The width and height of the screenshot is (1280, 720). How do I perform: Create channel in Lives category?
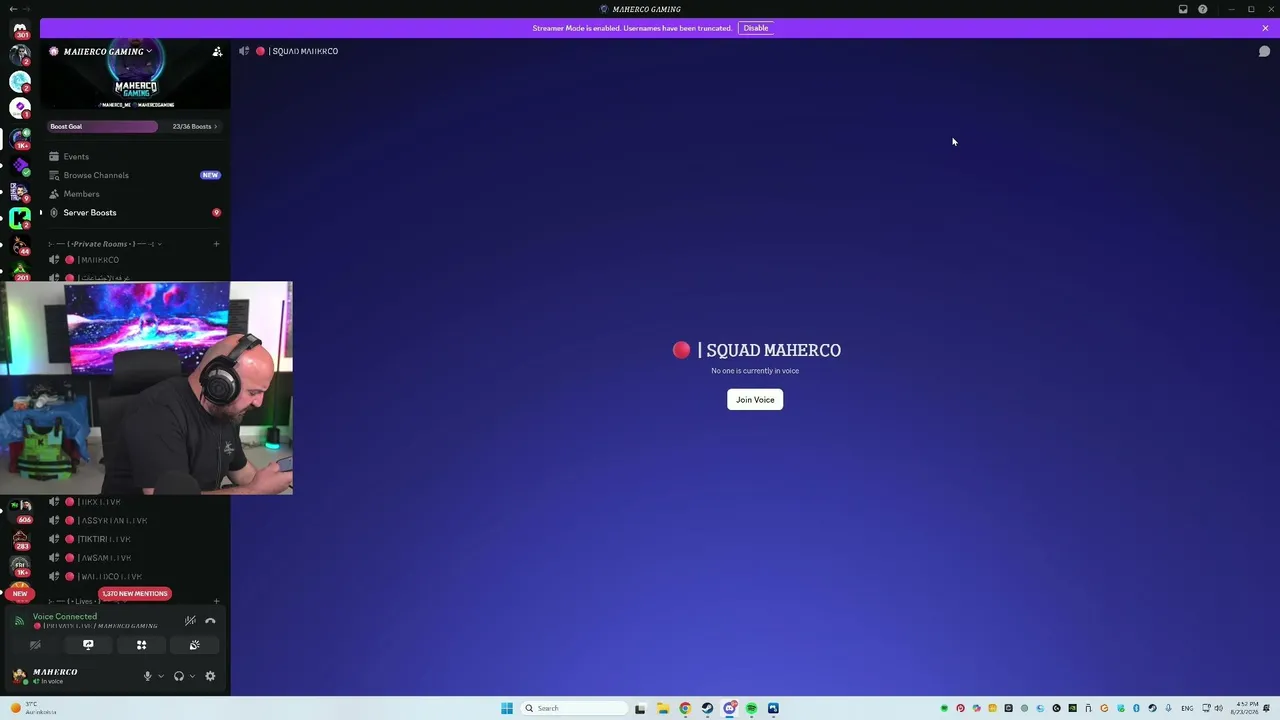(x=216, y=601)
